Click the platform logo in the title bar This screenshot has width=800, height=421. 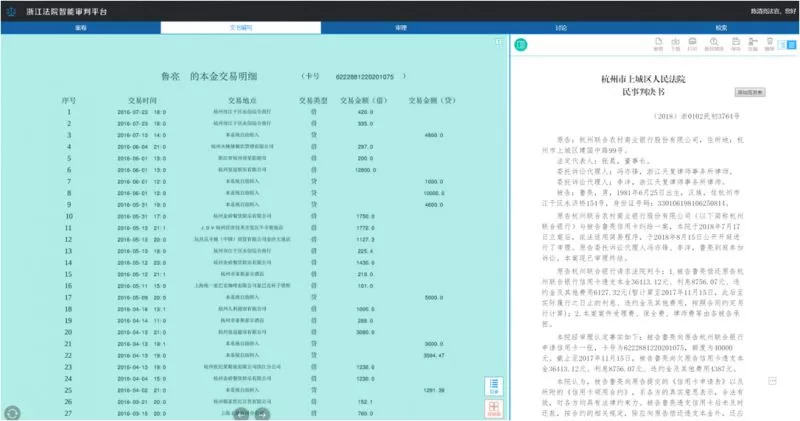coord(11,11)
